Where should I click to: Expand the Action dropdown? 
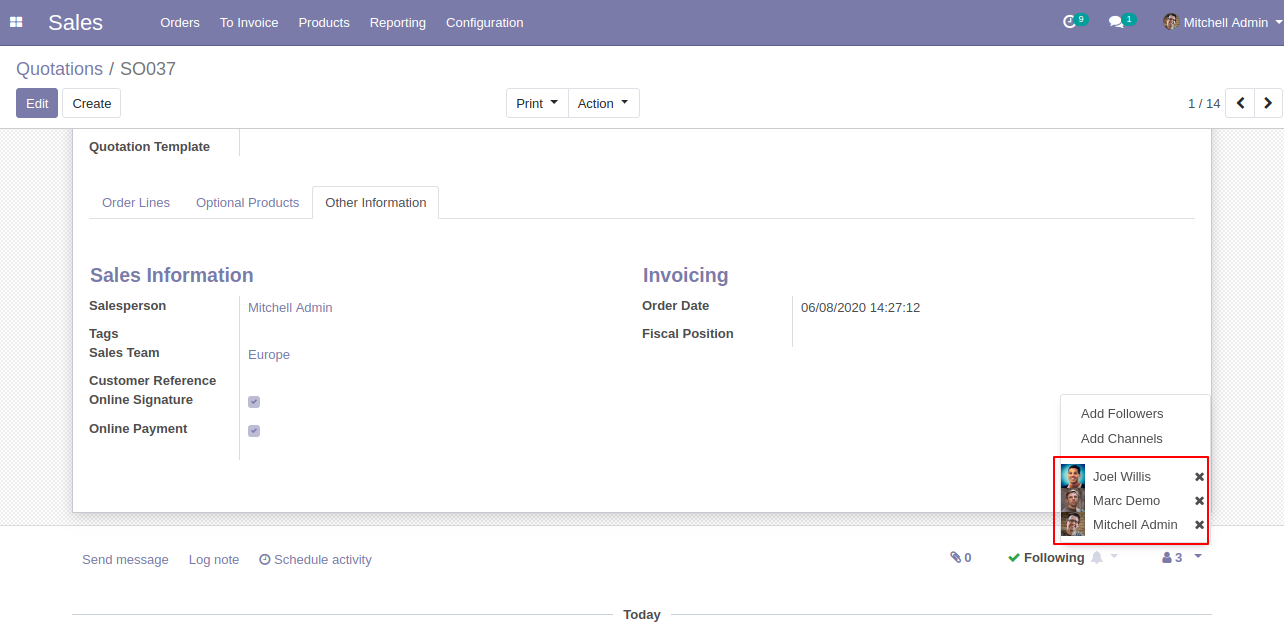click(603, 103)
